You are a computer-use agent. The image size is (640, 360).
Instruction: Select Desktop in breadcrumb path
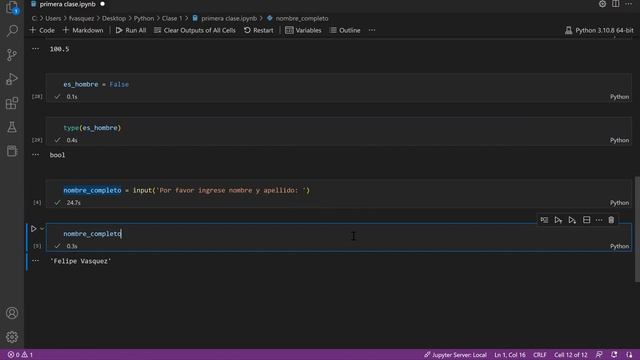pos(114,18)
